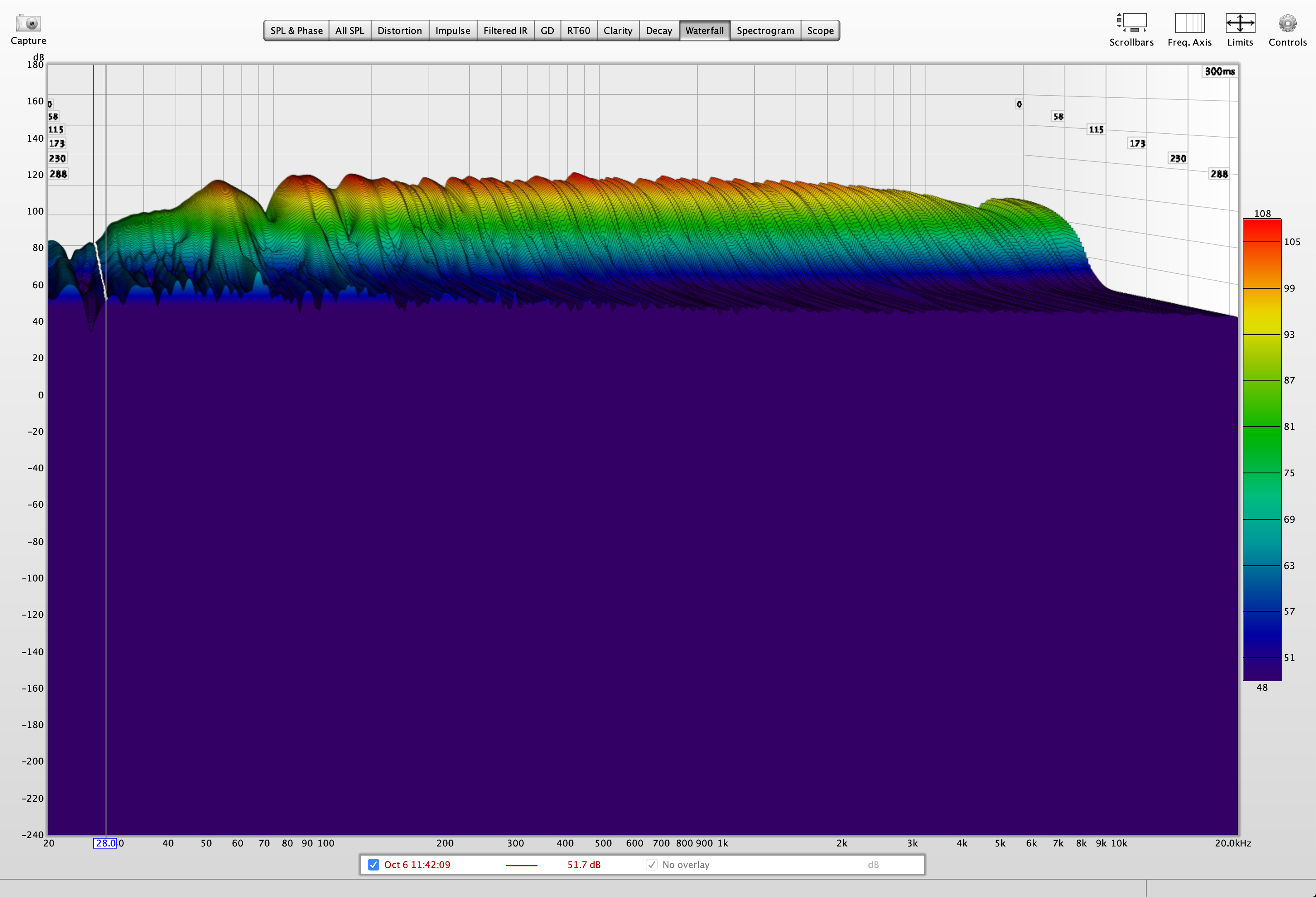Open the Clarity tab
The width and height of the screenshot is (1316, 897).
pos(617,31)
